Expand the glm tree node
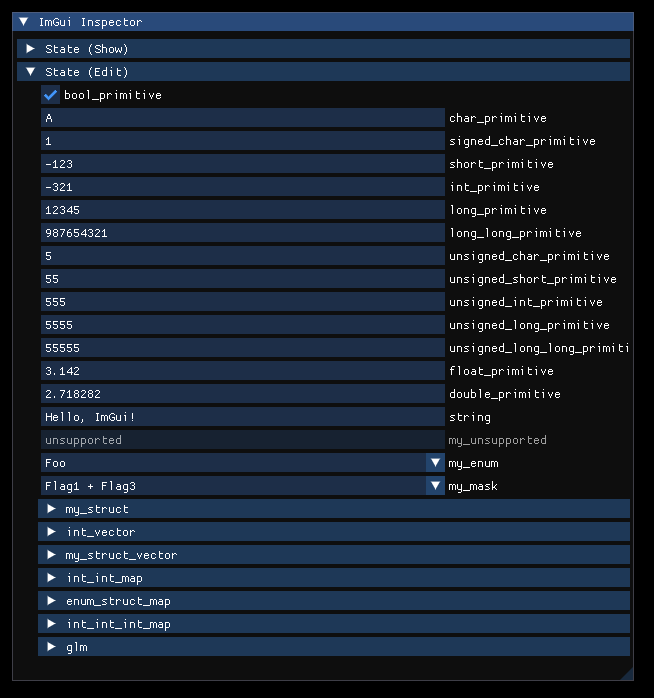654x698 pixels. (51, 647)
